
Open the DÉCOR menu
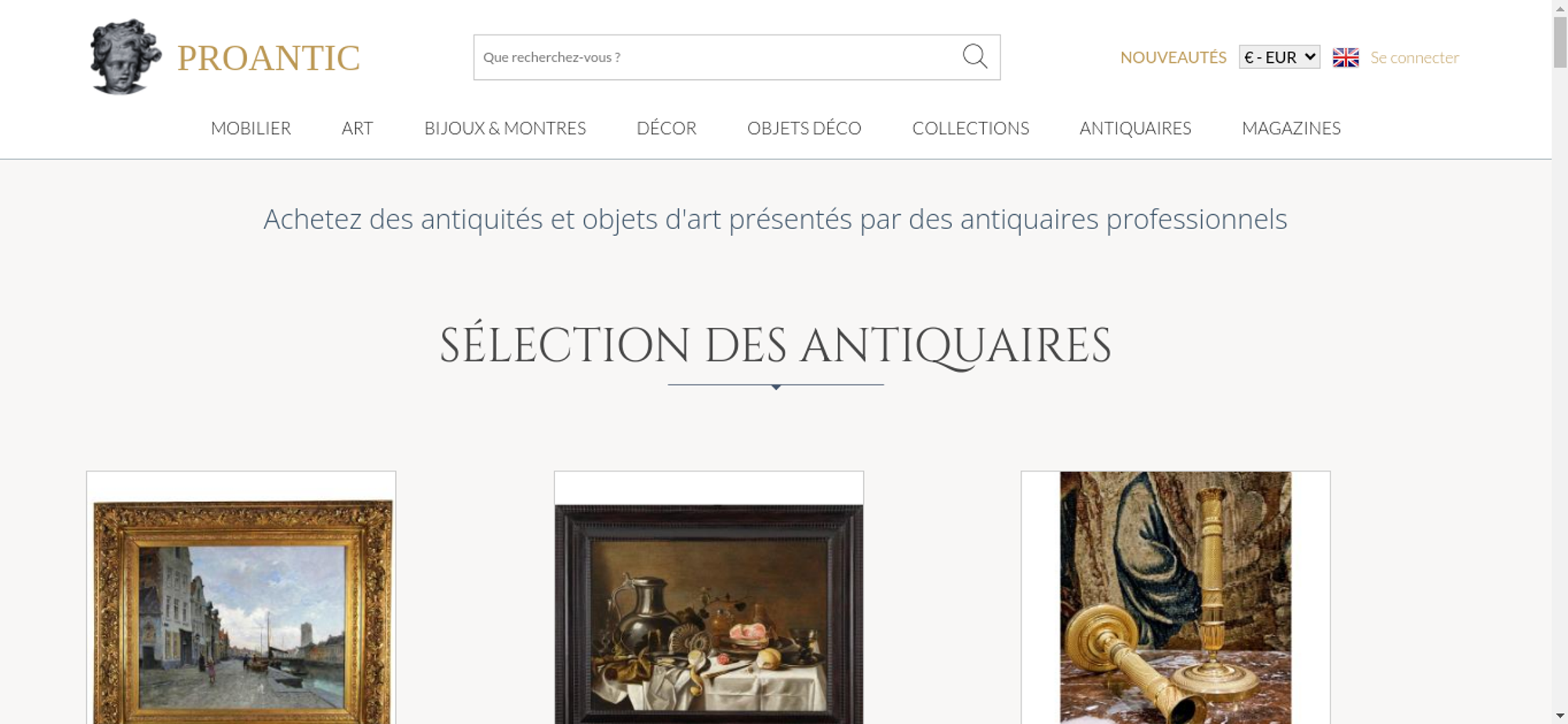(666, 128)
